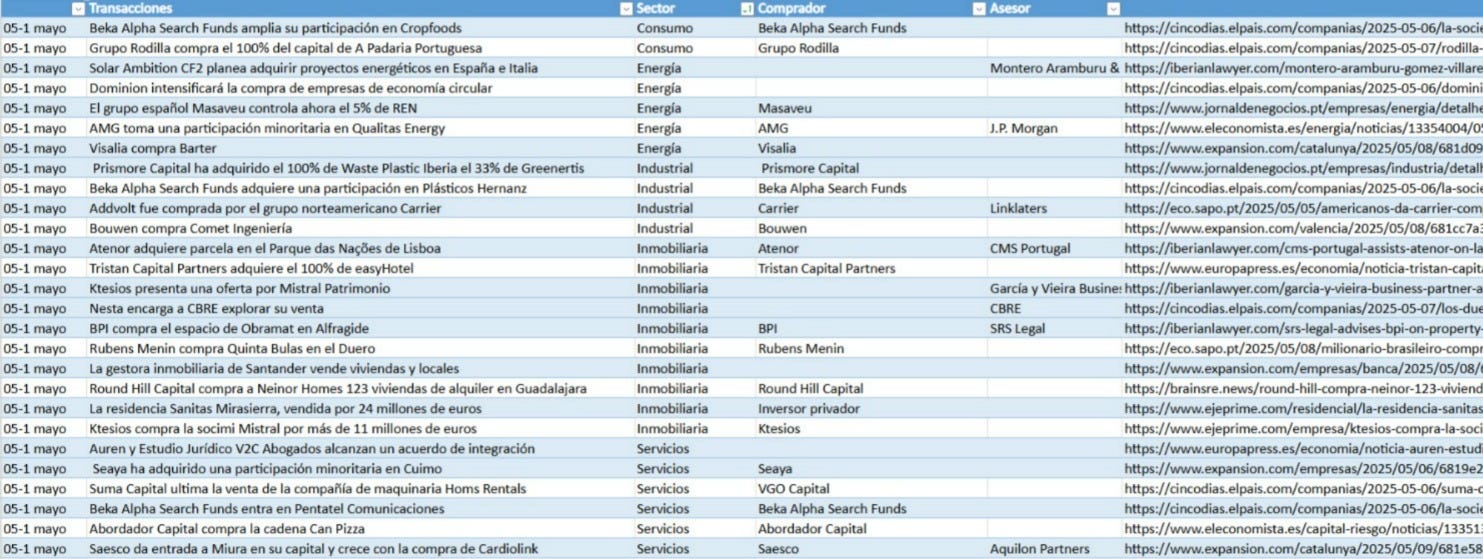Open the date column filter dropdown
Screen dimensions: 1483x559
(77, 8)
